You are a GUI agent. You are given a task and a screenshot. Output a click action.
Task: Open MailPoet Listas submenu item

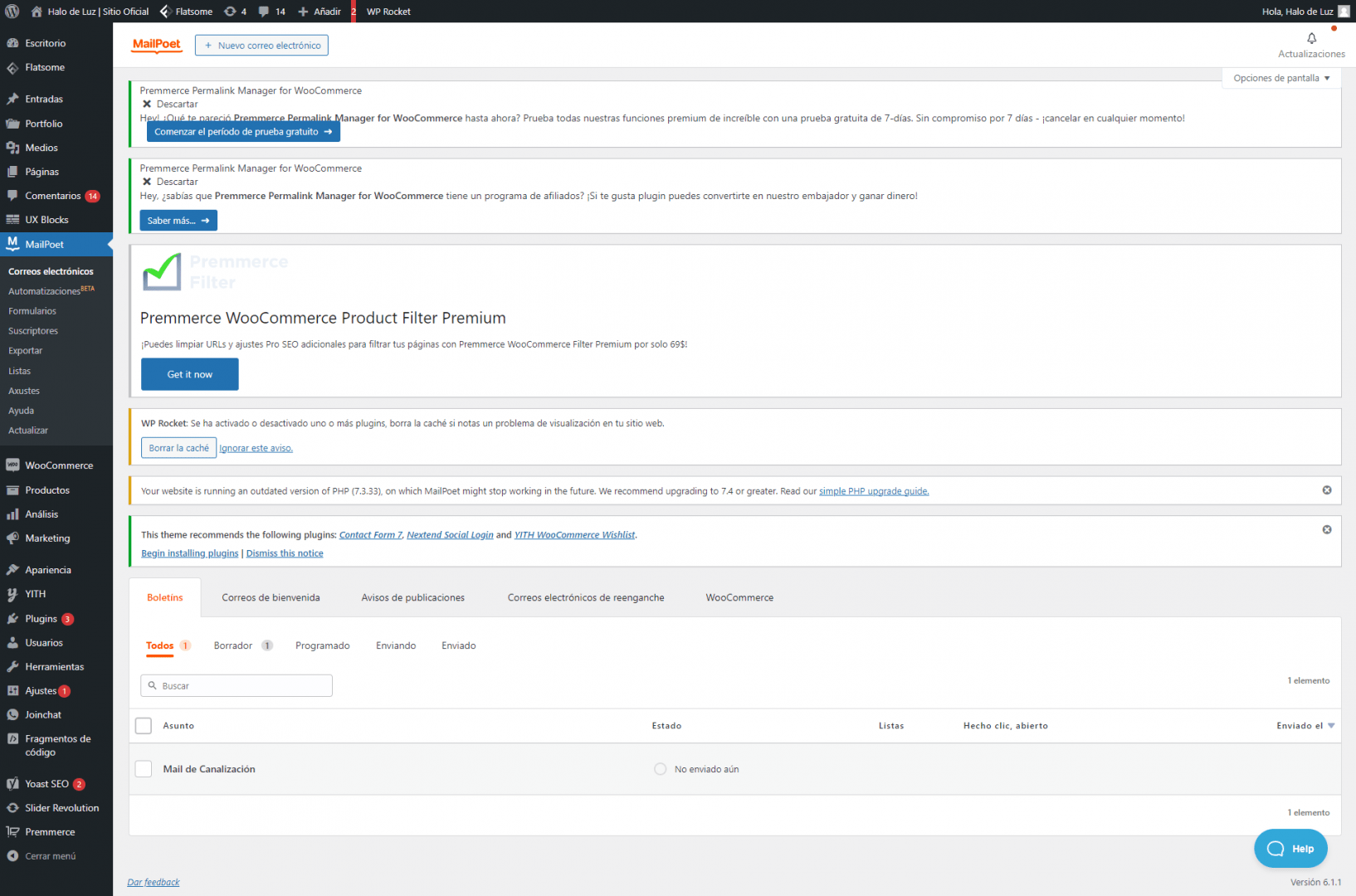tap(19, 371)
